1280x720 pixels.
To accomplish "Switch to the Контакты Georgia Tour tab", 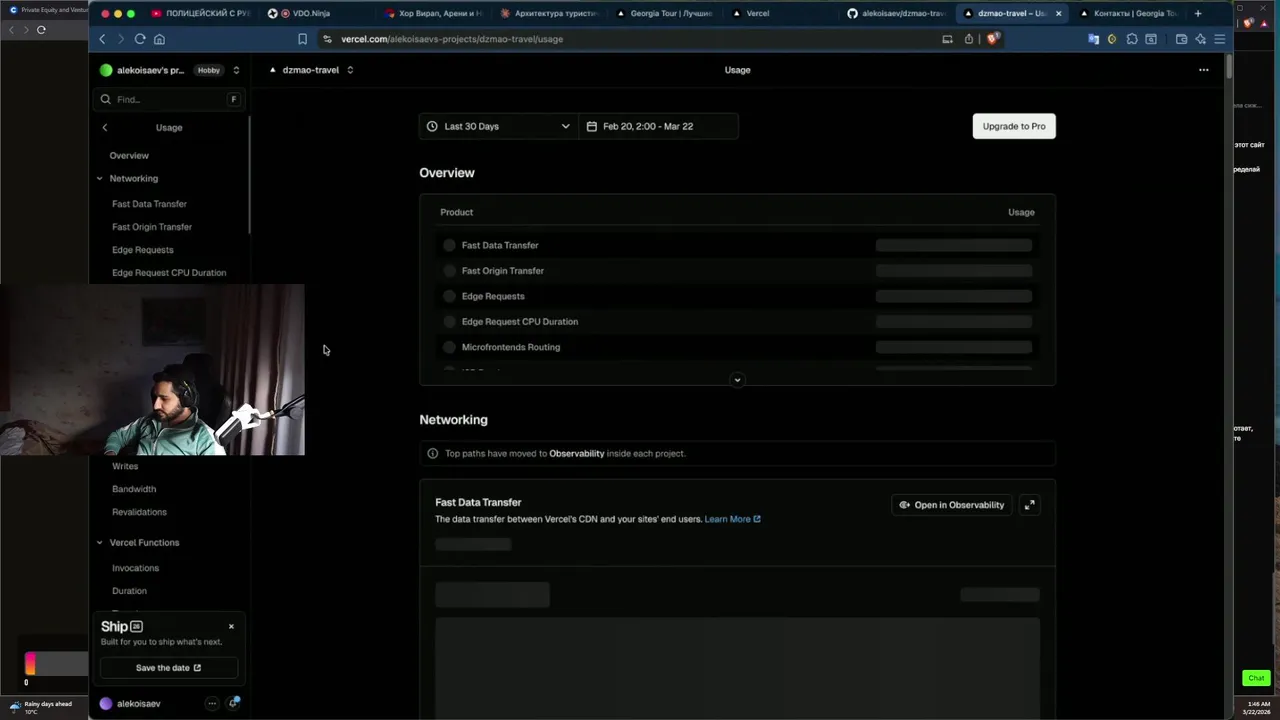I will tap(1128, 13).
